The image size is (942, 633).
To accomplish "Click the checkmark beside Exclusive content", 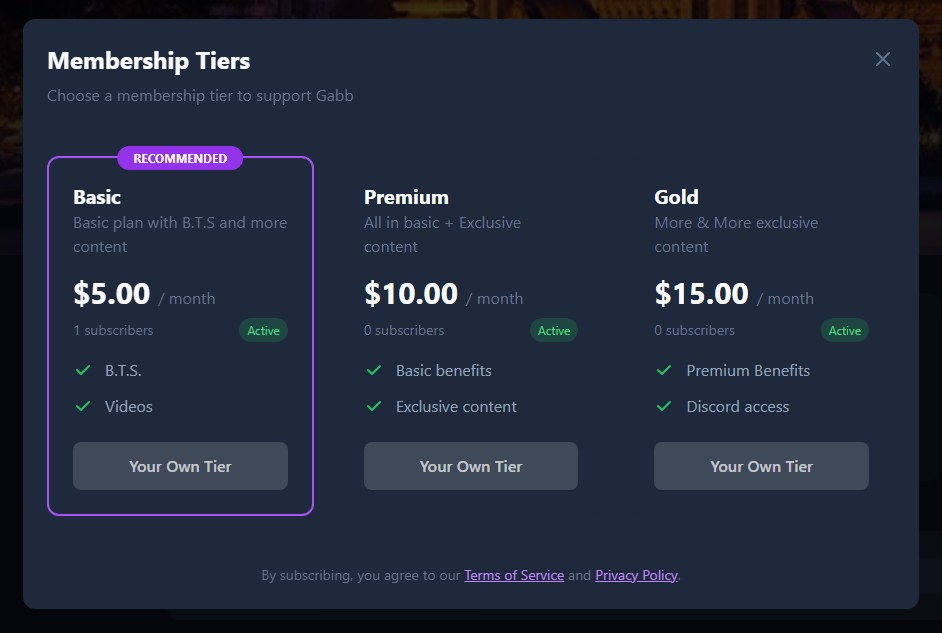I will [374, 406].
